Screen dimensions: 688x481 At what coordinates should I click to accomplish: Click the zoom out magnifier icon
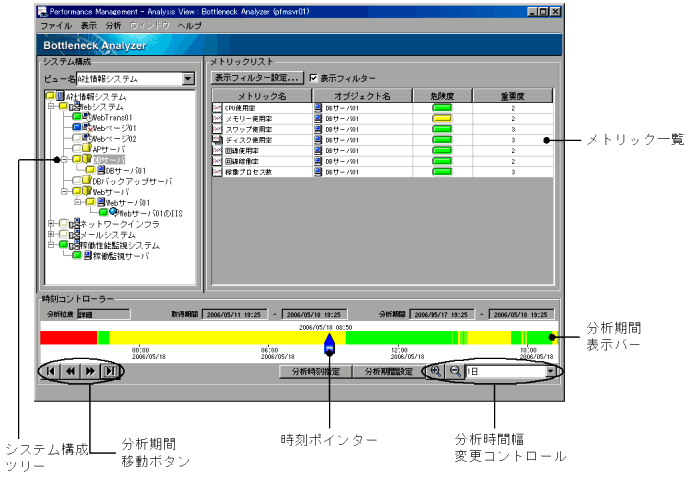tap(455, 371)
